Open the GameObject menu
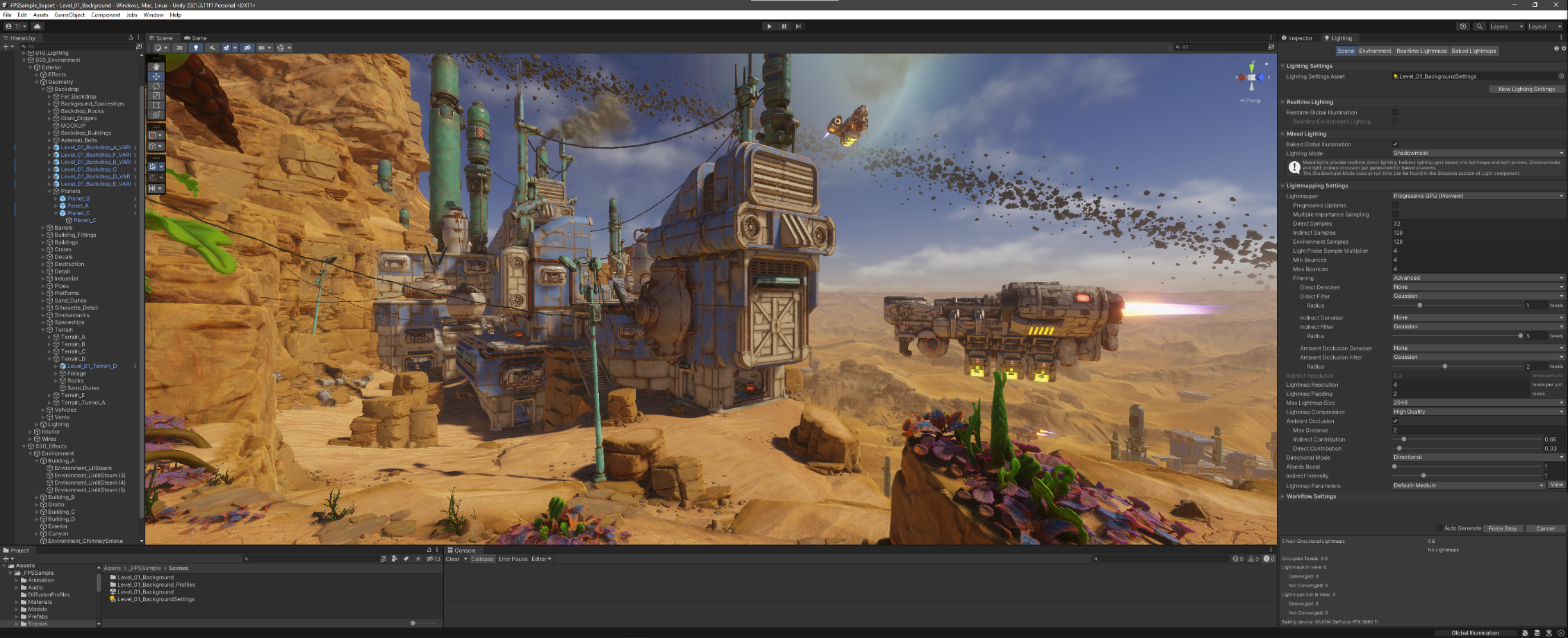The image size is (1568, 638). pos(69,15)
